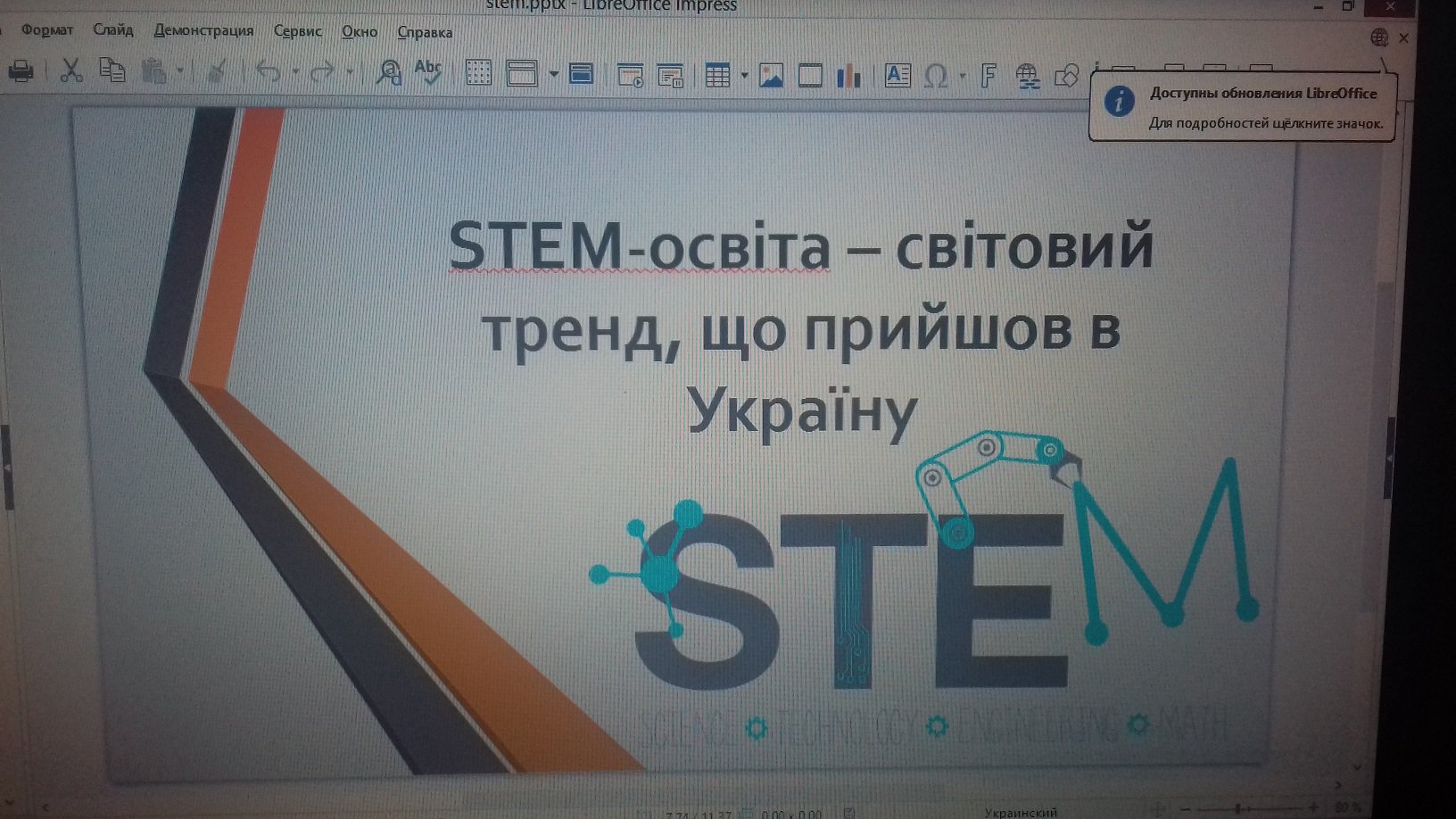Screen dimensions: 1456x819
Task: Click the 80% zoom value
Action: (x=1346, y=807)
